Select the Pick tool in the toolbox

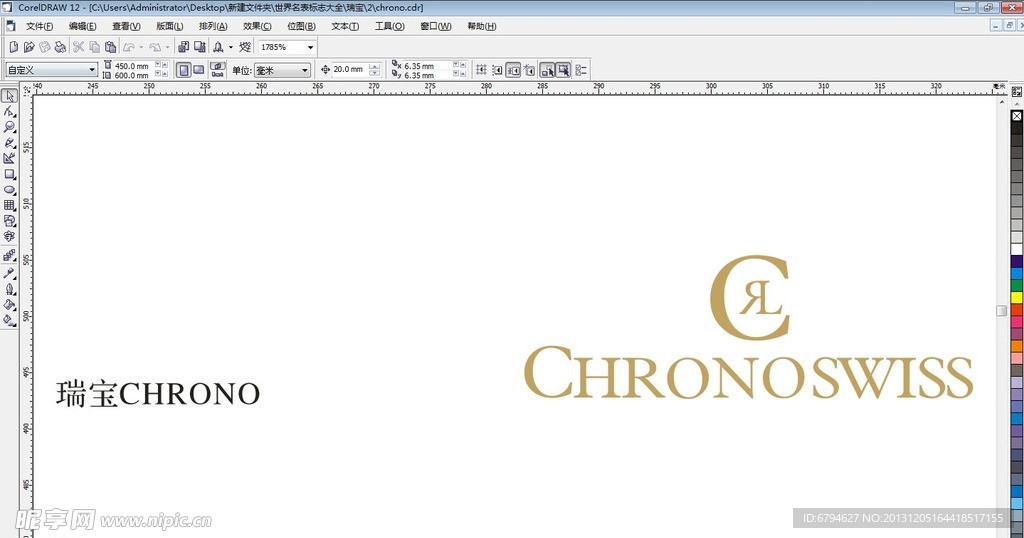click(9, 96)
